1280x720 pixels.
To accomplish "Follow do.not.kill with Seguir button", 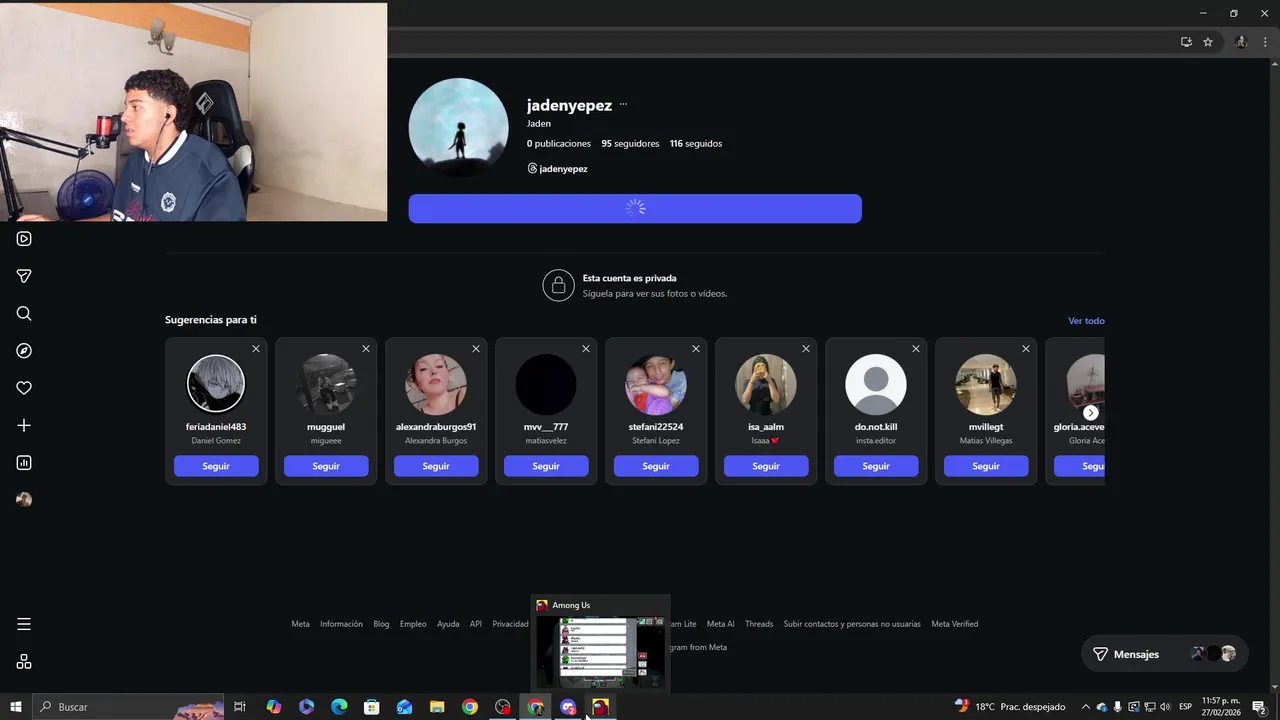I will (876, 466).
